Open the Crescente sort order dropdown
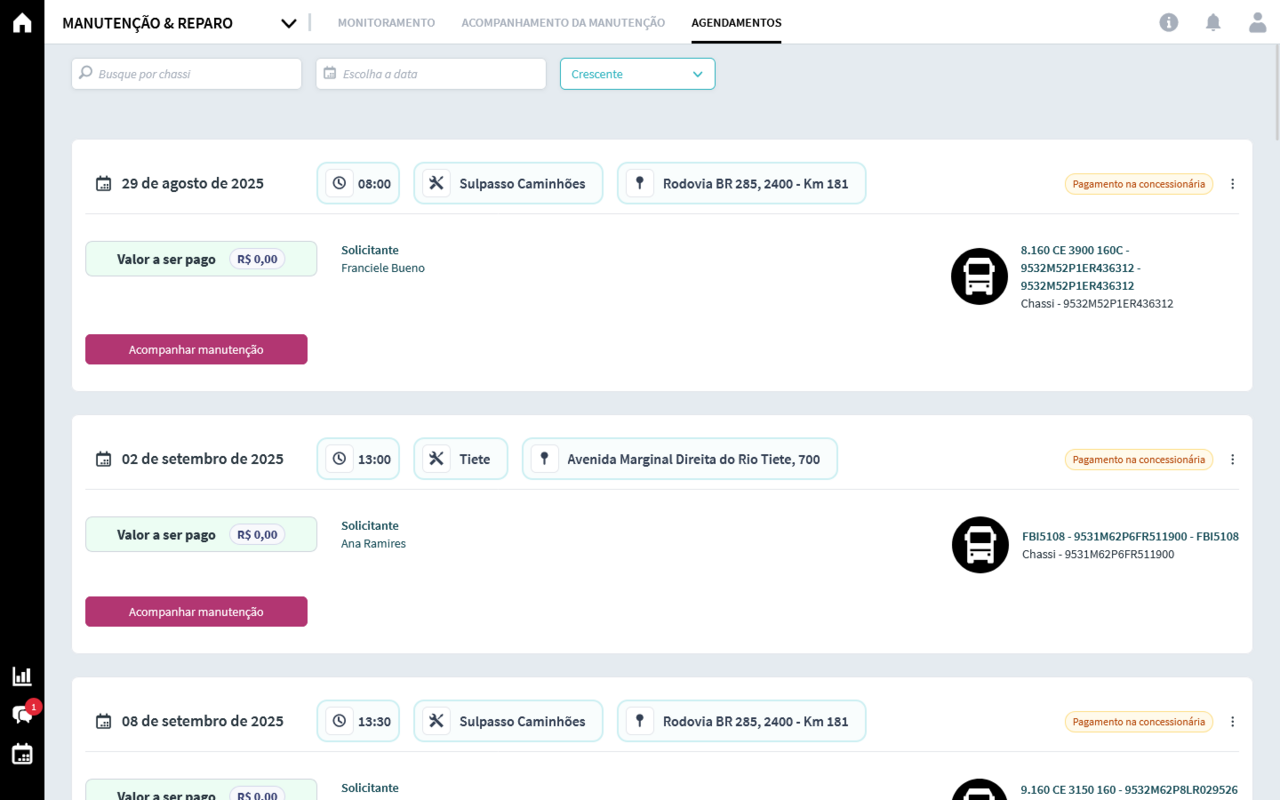Screen dimensions: 1280x800 click(x=637, y=74)
